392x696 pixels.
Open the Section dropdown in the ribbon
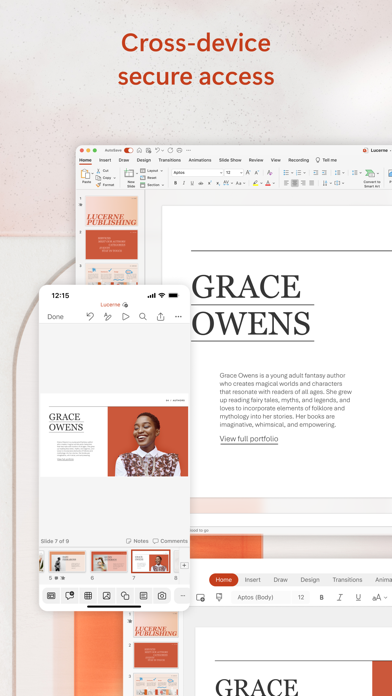(152, 185)
